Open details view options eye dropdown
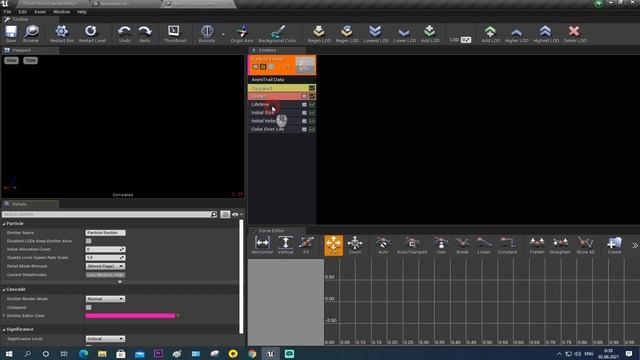The height and width of the screenshot is (360, 640). (x=237, y=214)
